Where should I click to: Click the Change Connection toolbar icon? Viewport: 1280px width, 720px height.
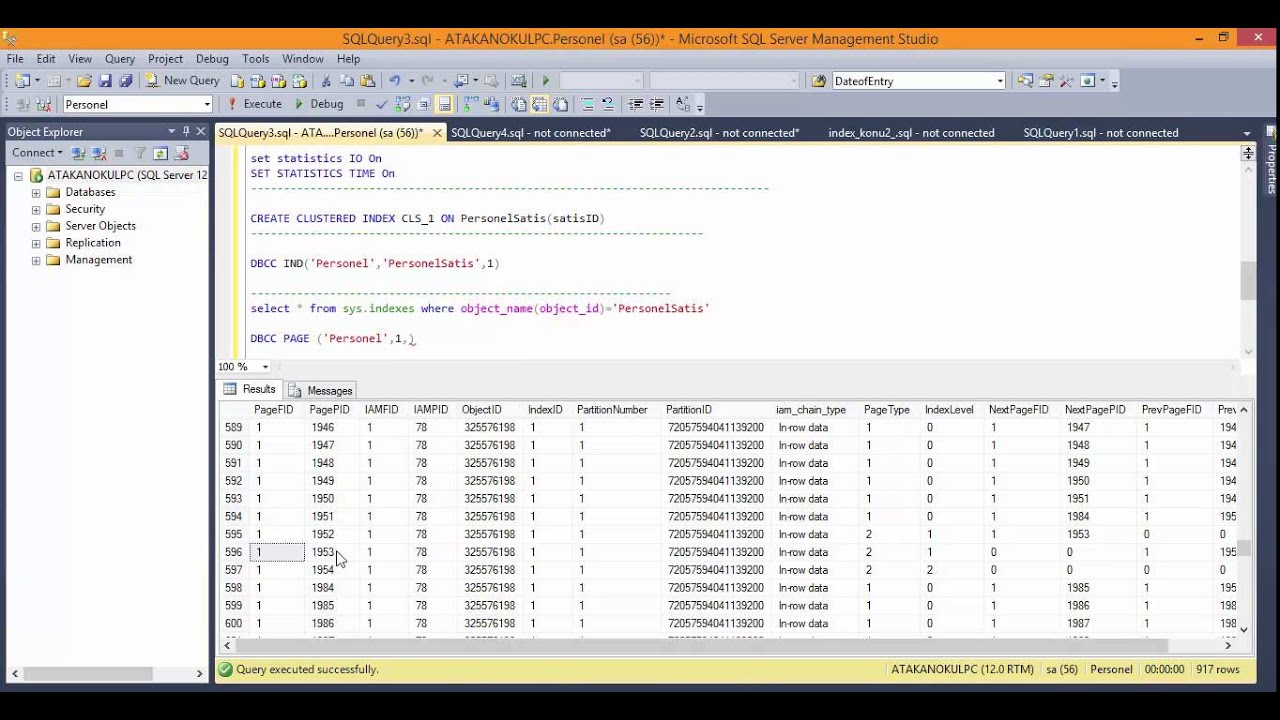pos(44,104)
